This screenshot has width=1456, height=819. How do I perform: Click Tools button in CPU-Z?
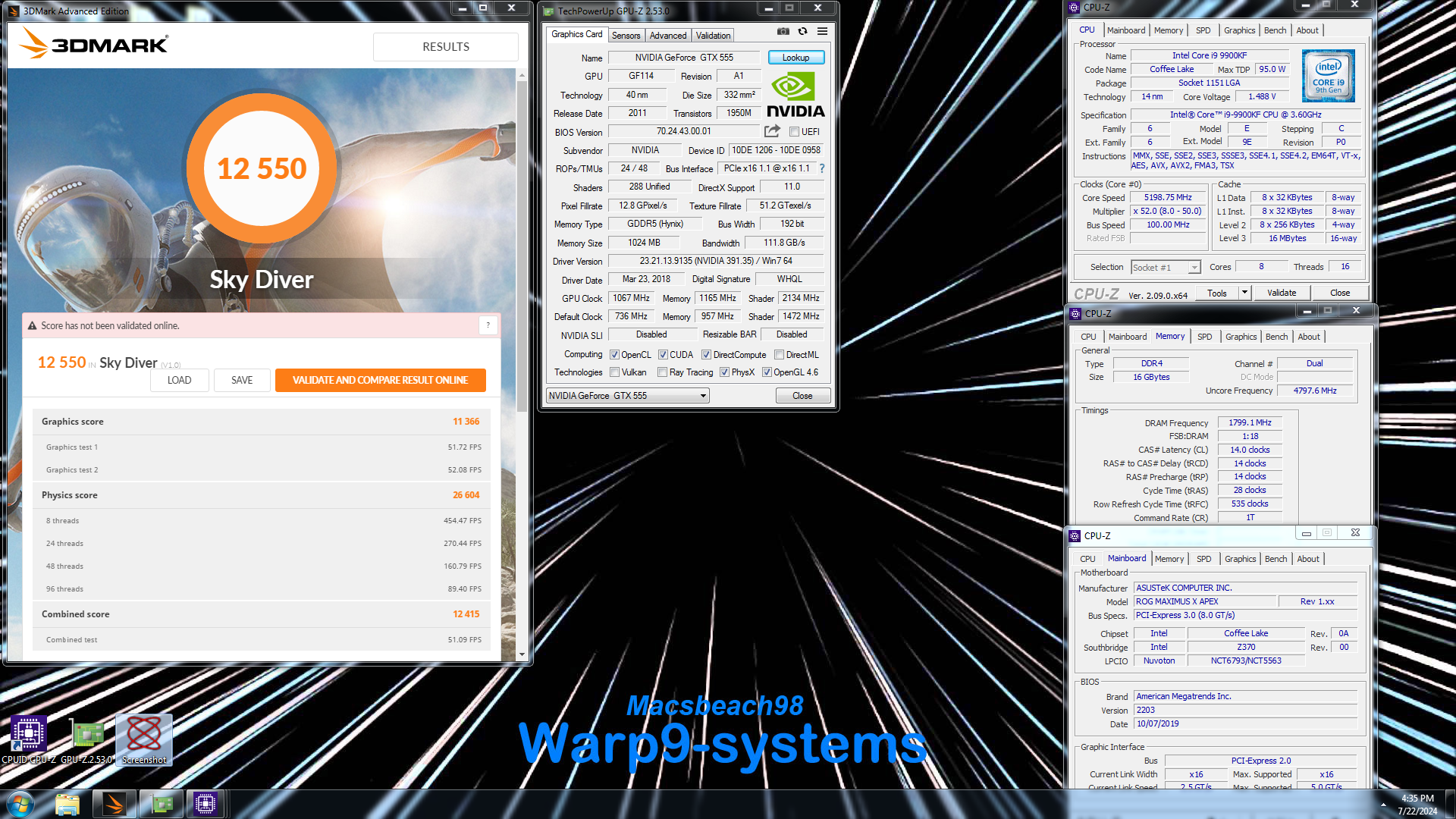point(1217,293)
